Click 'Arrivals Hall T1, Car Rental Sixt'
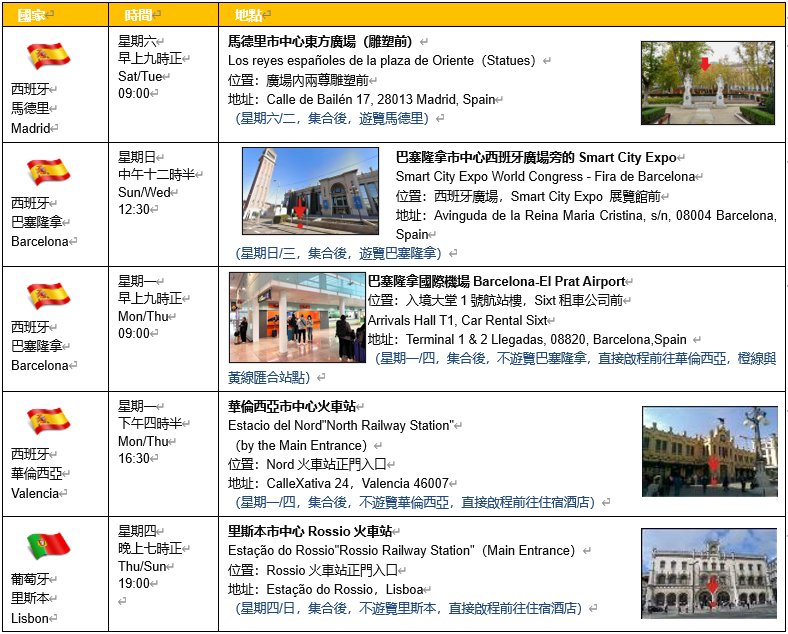This screenshot has width=788, height=634. (x=457, y=320)
